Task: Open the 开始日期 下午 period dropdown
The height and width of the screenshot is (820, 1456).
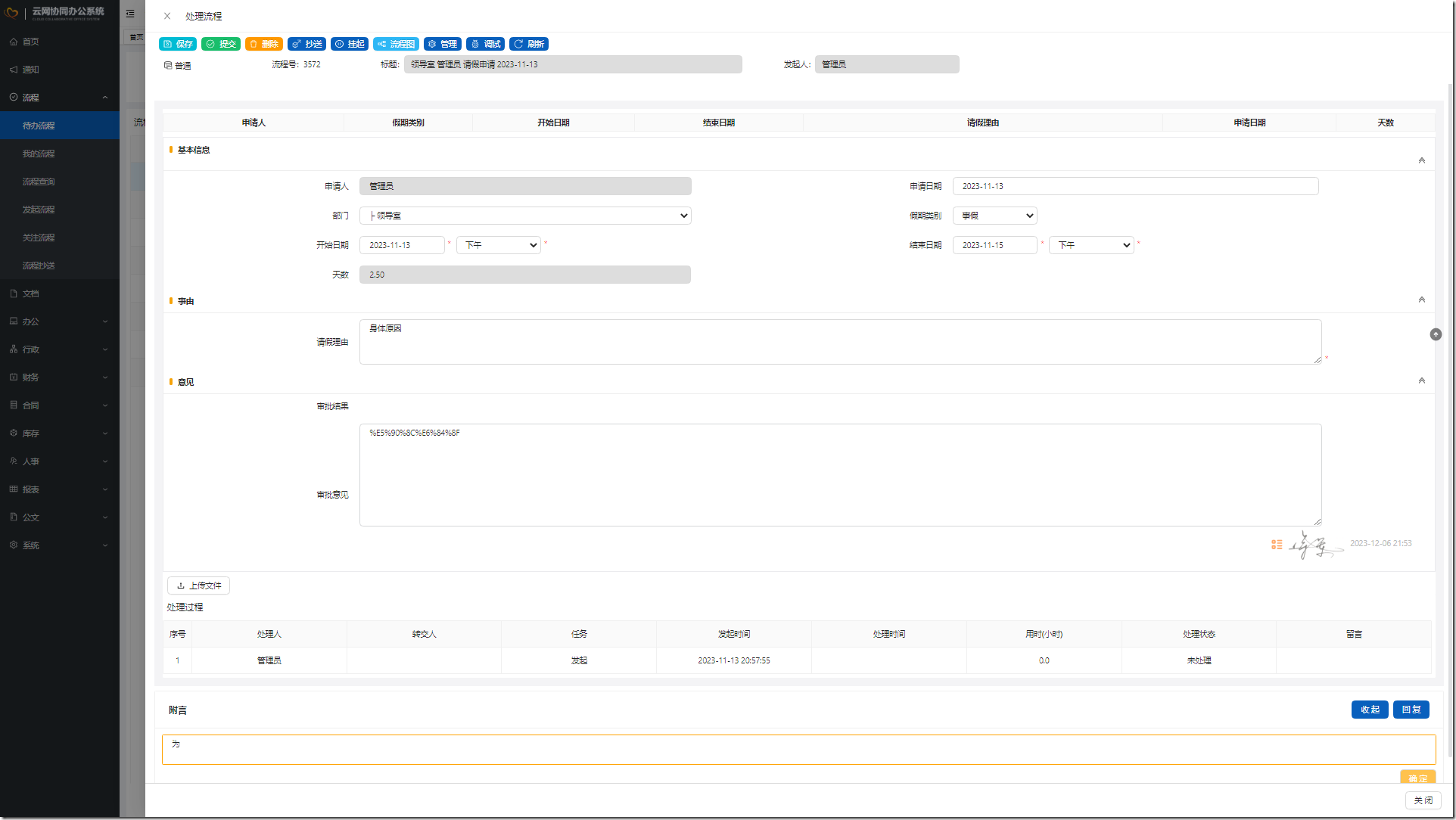Action: [x=498, y=245]
